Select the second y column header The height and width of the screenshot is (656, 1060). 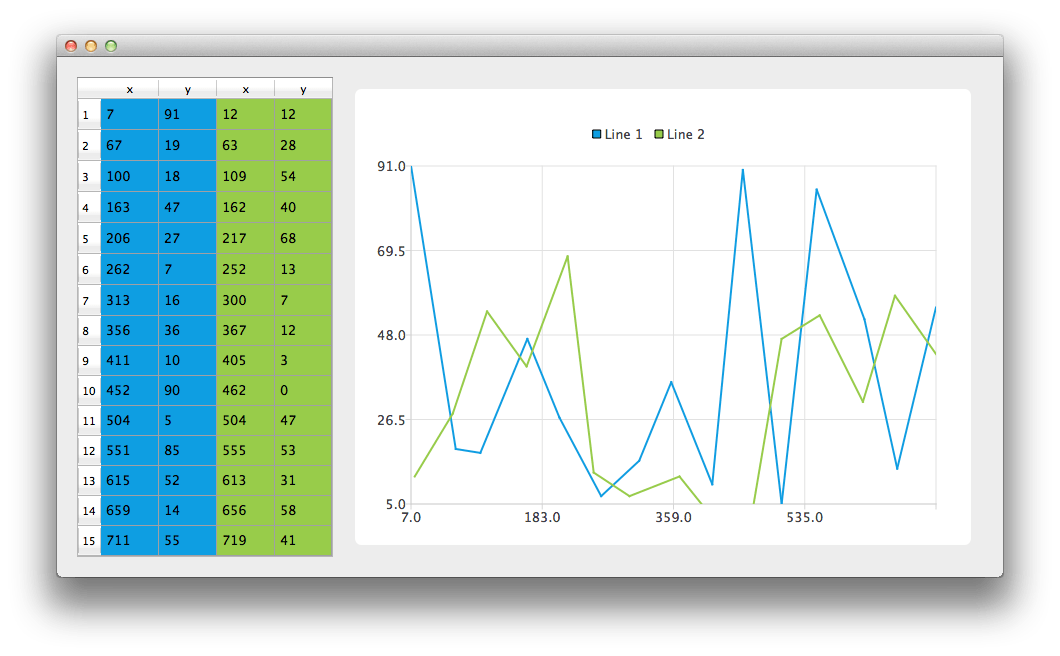click(303, 88)
